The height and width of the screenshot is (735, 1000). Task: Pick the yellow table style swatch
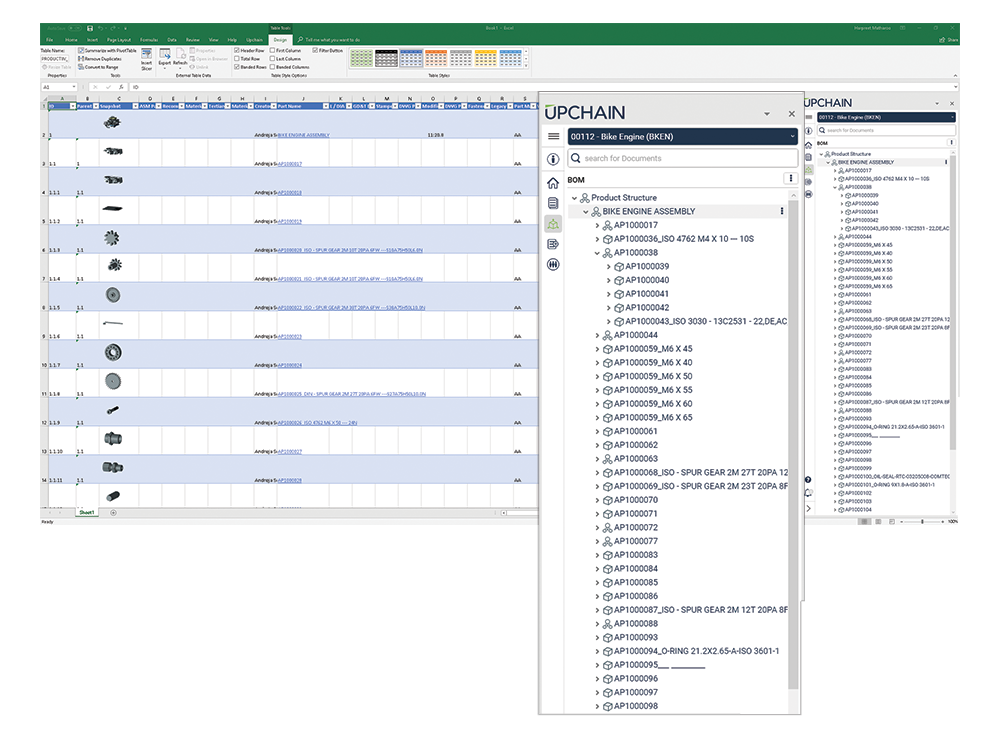[485, 59]
